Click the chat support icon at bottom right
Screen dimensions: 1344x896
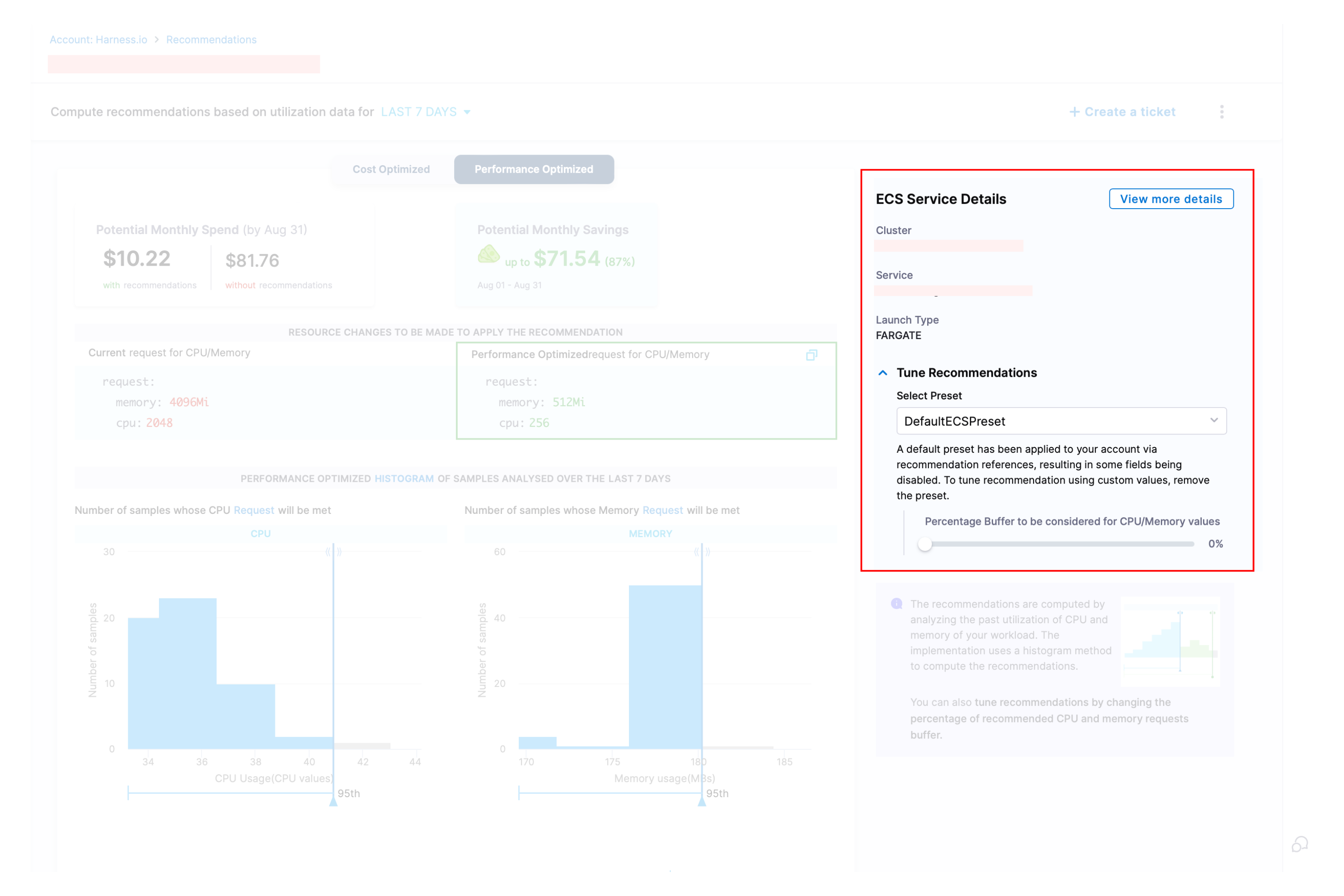(1300, 844)
